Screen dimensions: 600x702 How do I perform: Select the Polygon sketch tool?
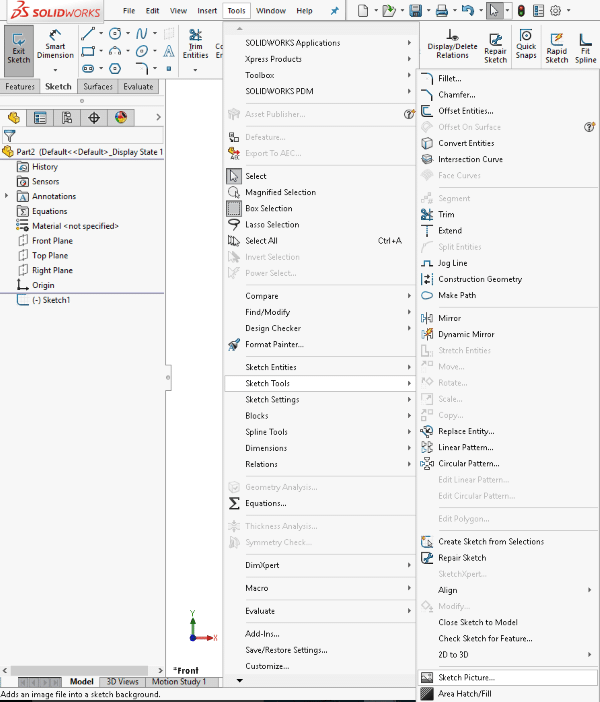[115, 68]
